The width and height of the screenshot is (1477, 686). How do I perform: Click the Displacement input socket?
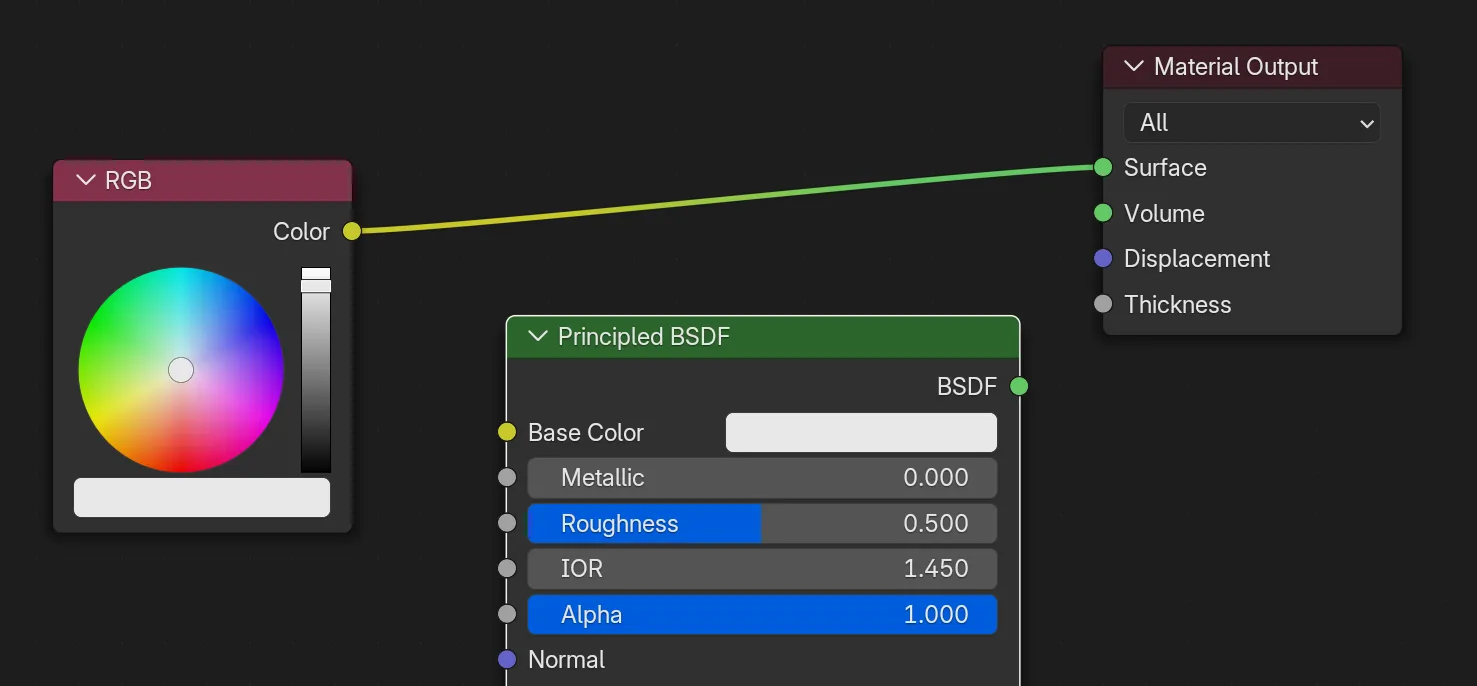pos(1104,258)
